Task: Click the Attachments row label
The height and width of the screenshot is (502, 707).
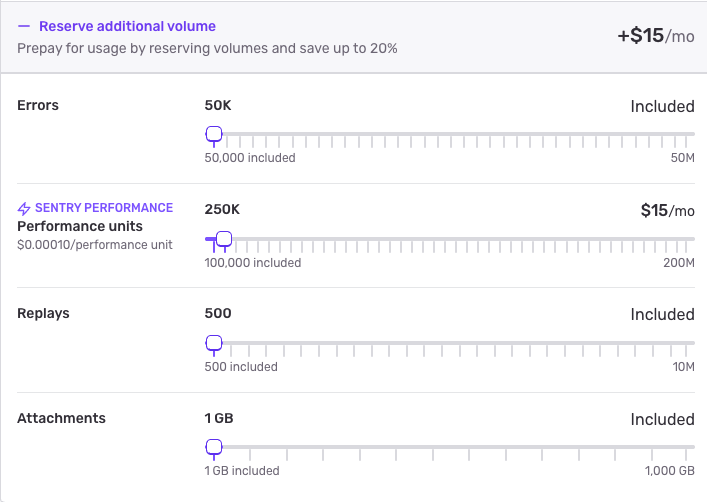Action: coord(61,418)
